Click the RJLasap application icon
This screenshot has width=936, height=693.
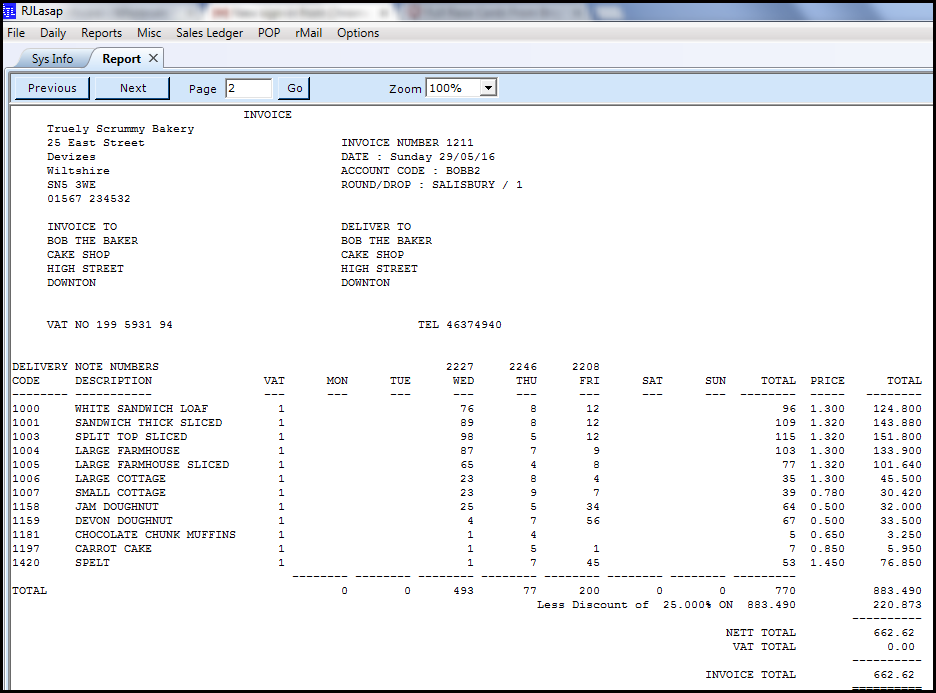9,11
